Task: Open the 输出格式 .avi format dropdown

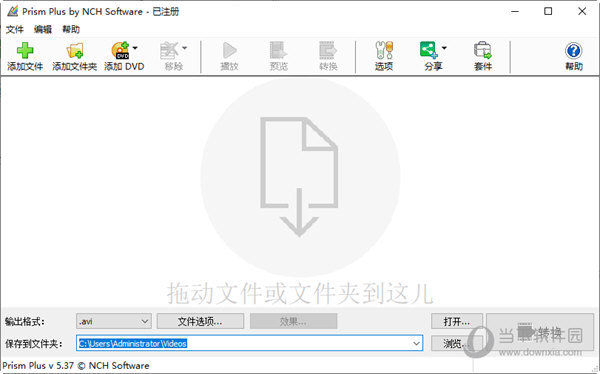Action: 114,321
